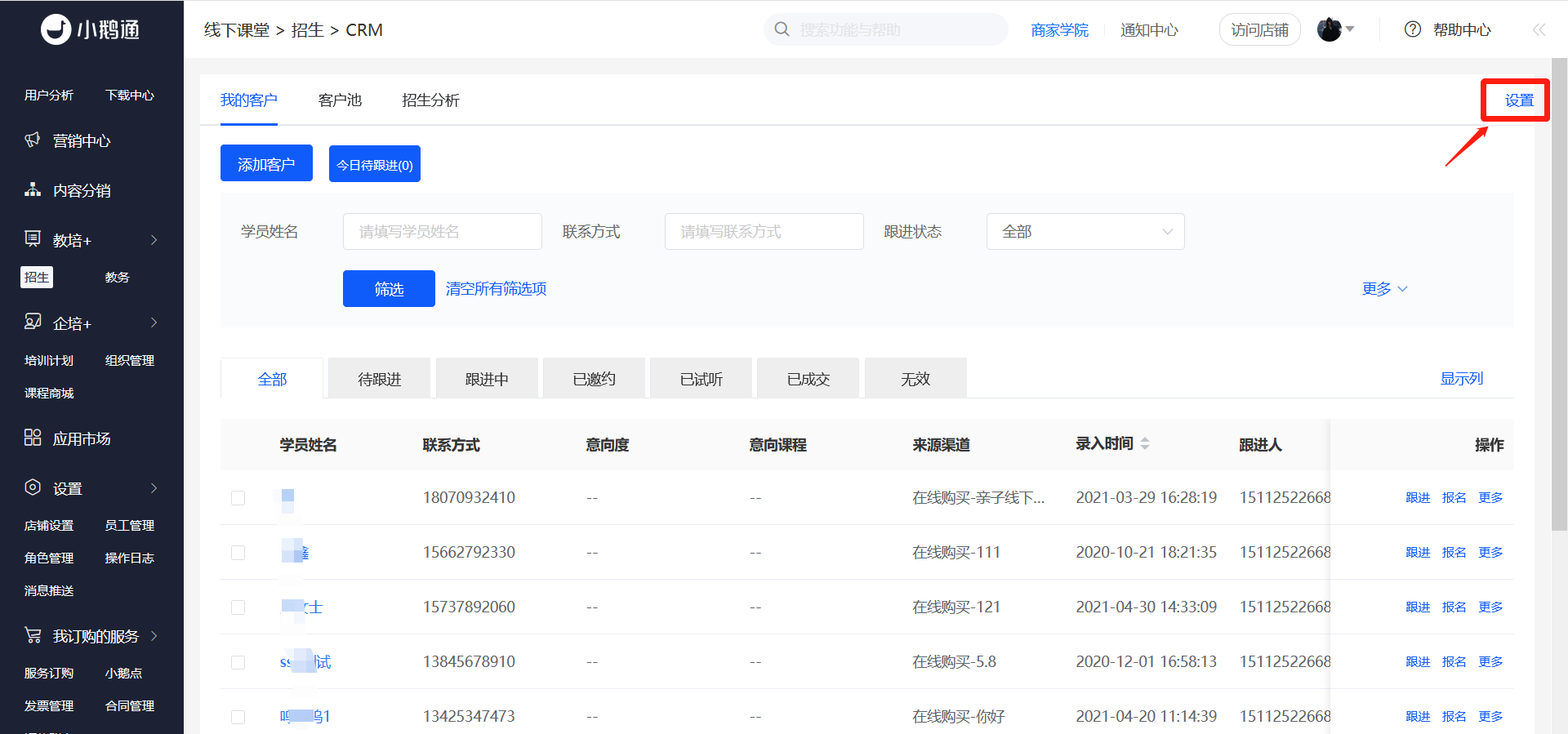The image size is (1568, 734).
Task: Click the 应用市场 grid icon
Action: tap(33, 438)
